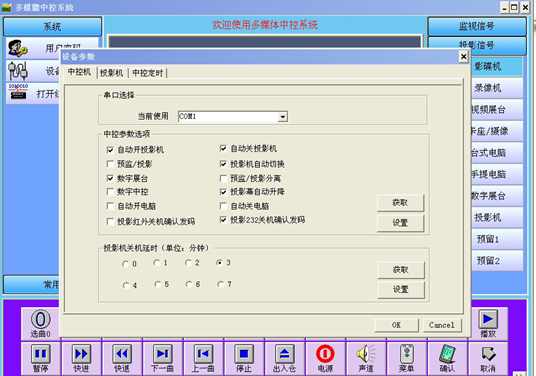Viewport: 536px width, 376px height.
Task: Toggle 预监/投影 checkbox
Action: pyautogui.click(x=110, y=164)
